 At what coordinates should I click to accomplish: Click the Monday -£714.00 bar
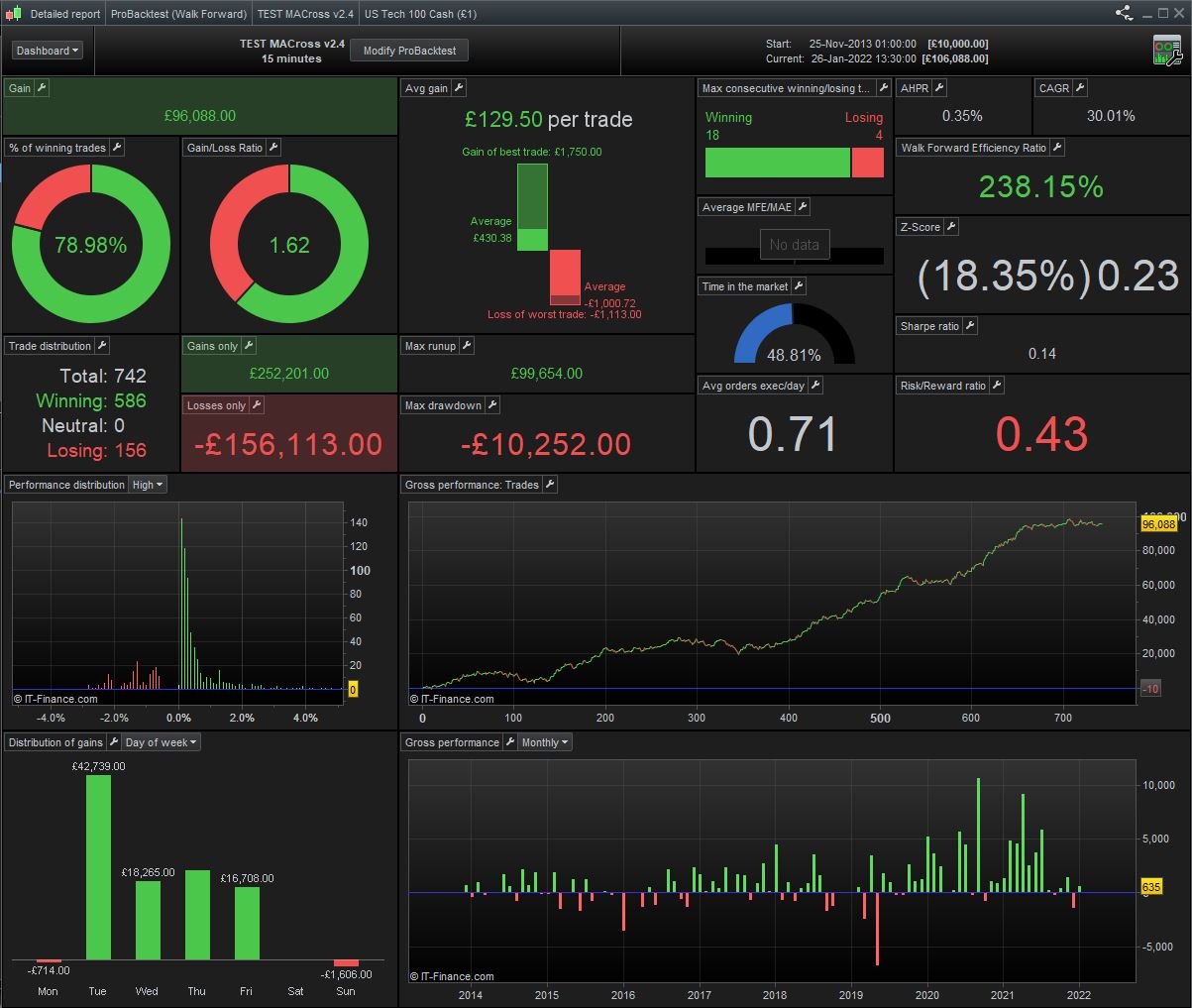point(49,961)
